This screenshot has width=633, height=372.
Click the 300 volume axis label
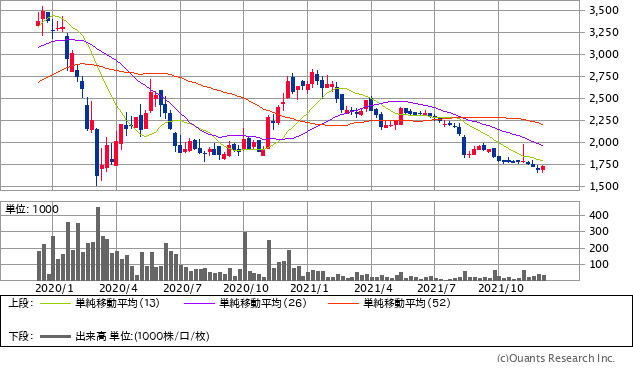point(599,232)
